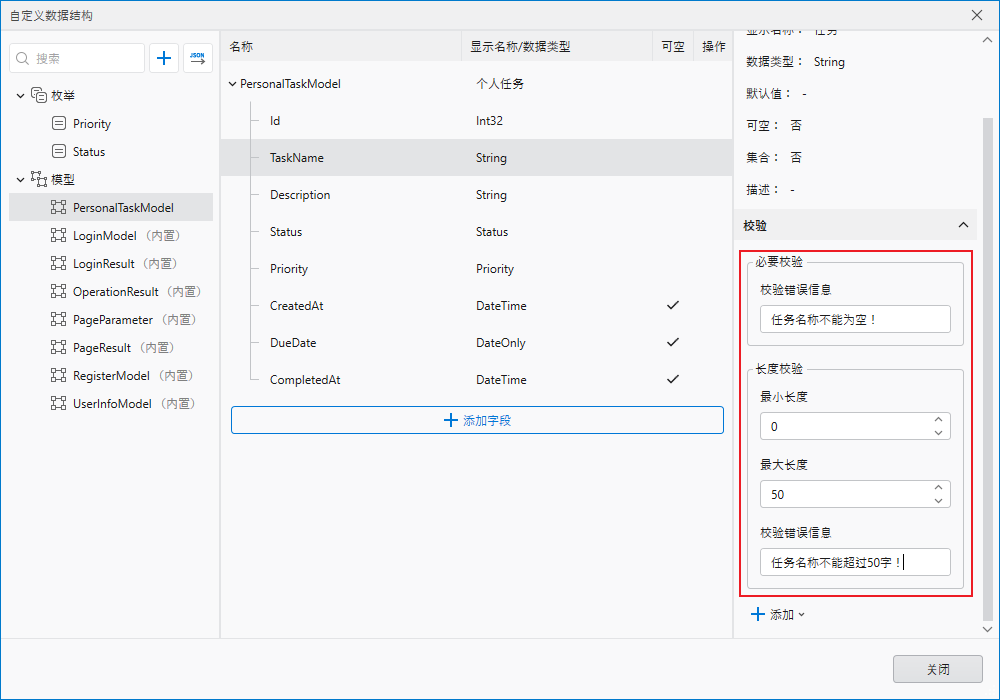Toggle nullable checkmark for DueDate
The height and width of the screenshot is (700, 1000).
tap(672, 343)
